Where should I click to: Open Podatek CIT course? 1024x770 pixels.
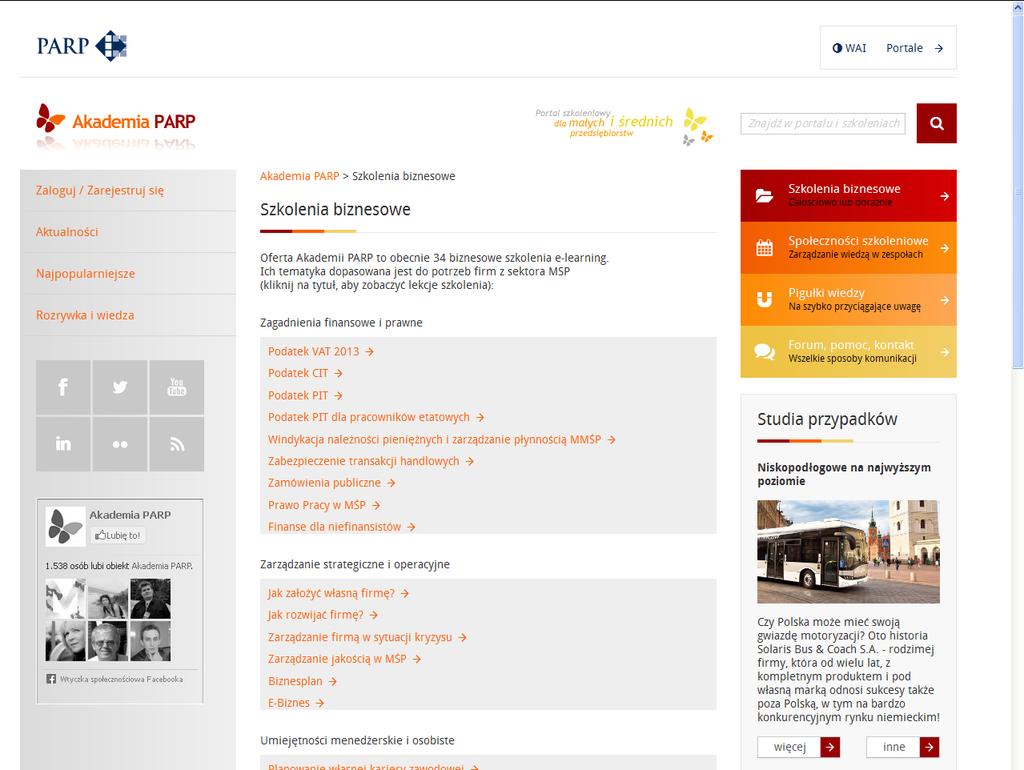305,374
